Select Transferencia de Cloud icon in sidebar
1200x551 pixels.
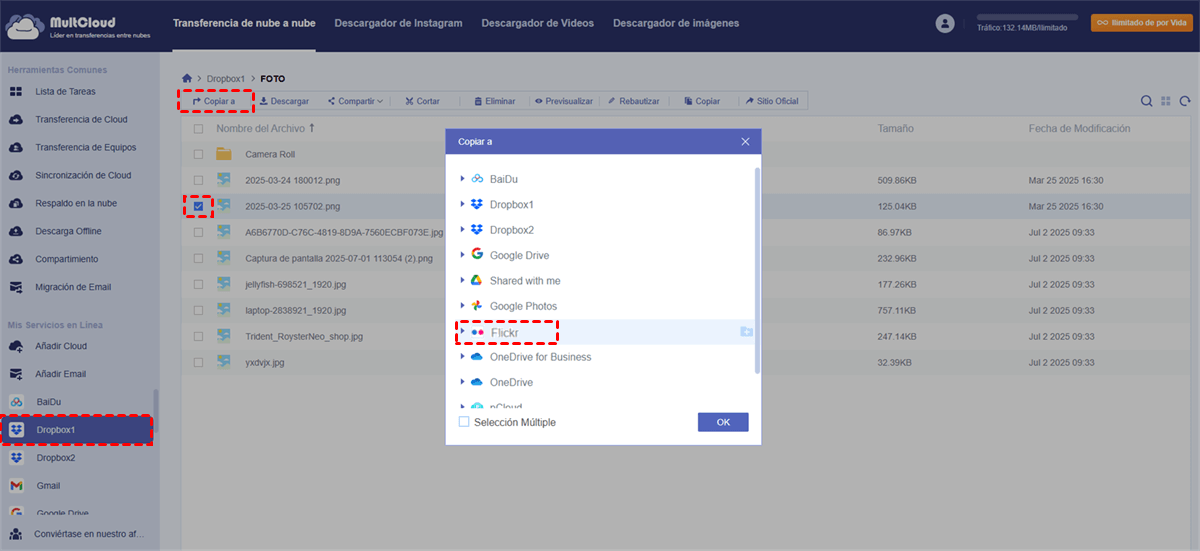click(16, 119)
